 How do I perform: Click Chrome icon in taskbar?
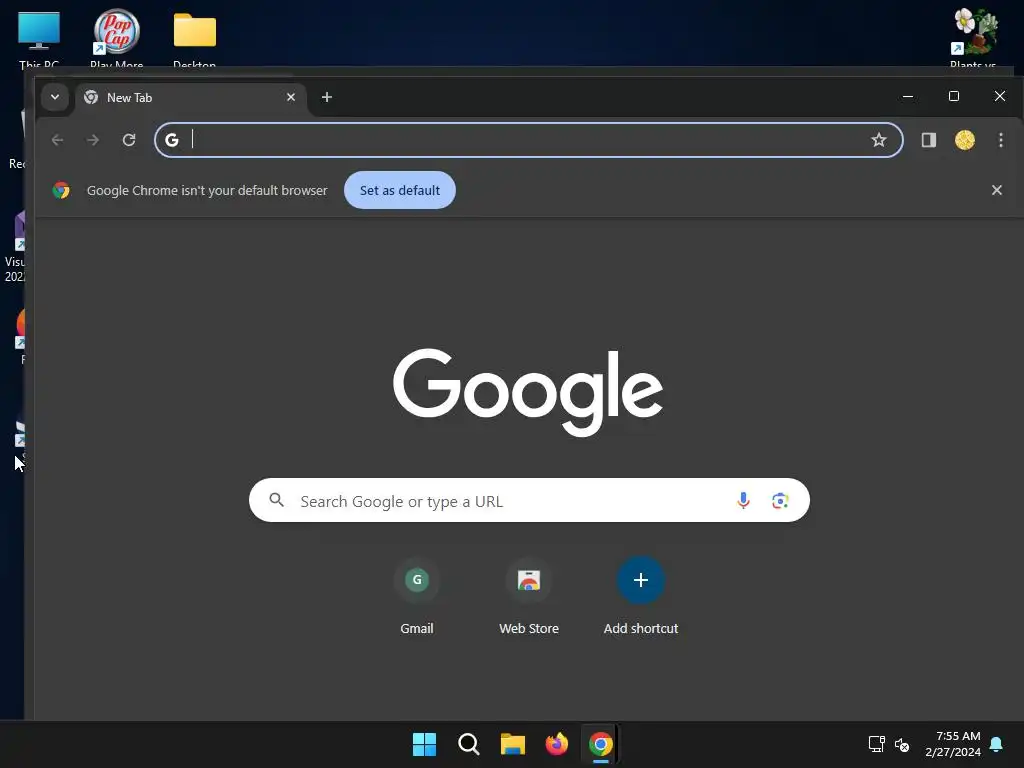click(x=600, y=744)
